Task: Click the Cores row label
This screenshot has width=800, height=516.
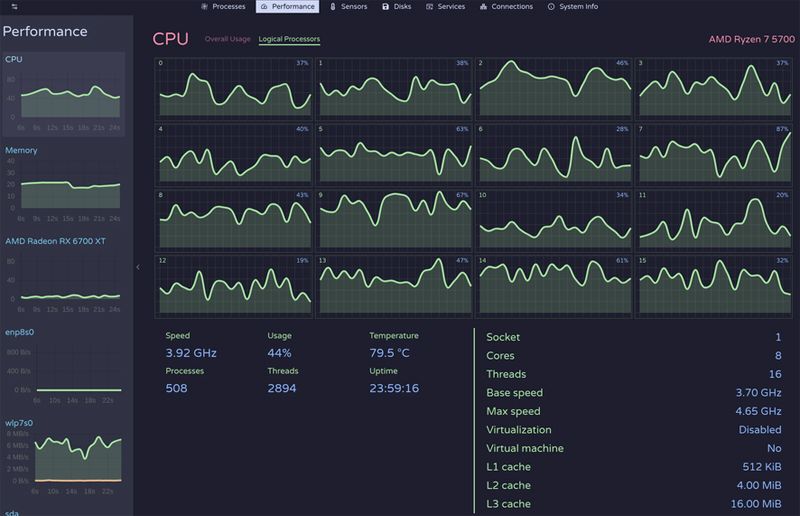Action: [500, 355]
